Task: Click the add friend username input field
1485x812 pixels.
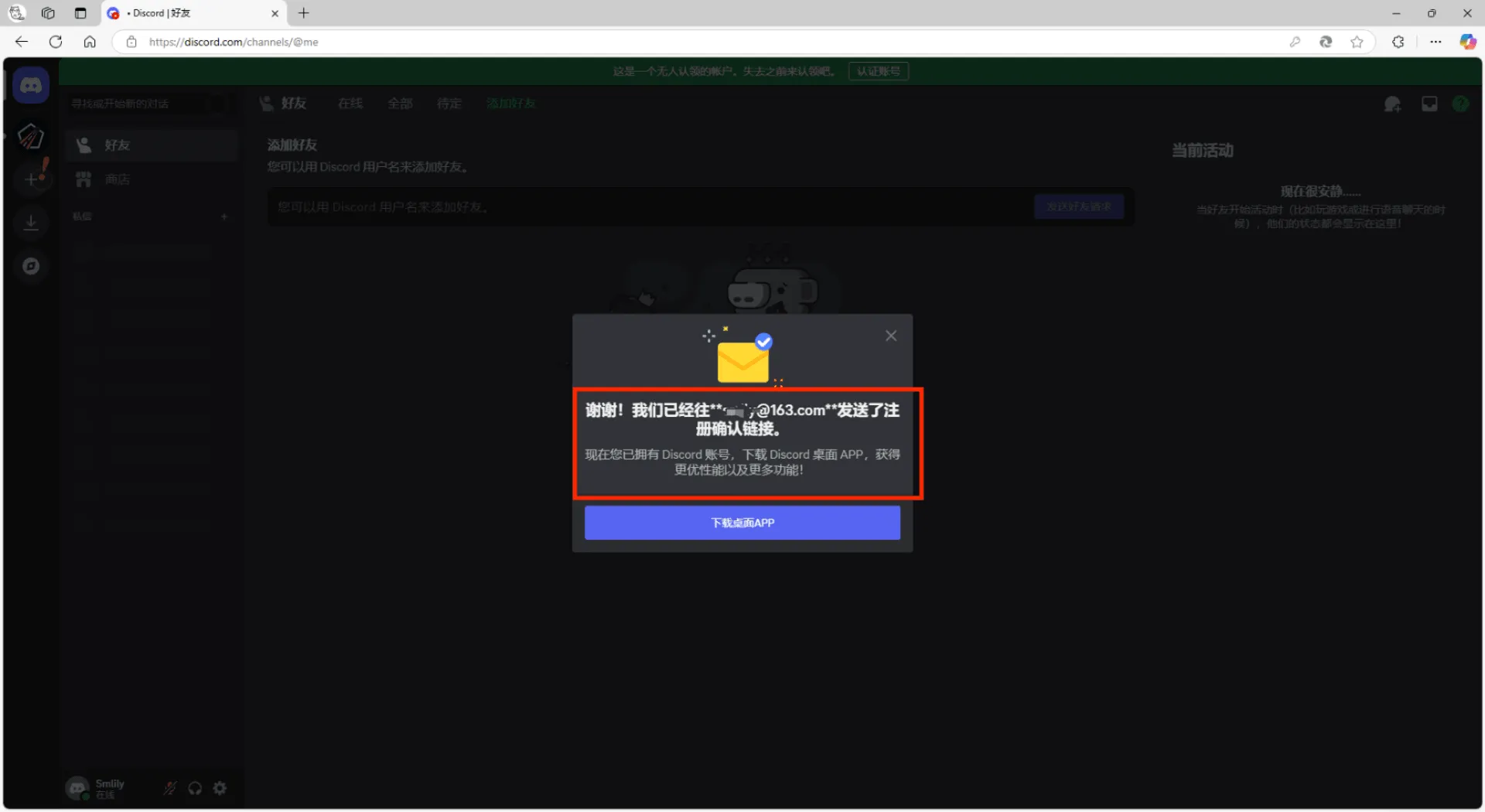Action: (x=650, y=207)
